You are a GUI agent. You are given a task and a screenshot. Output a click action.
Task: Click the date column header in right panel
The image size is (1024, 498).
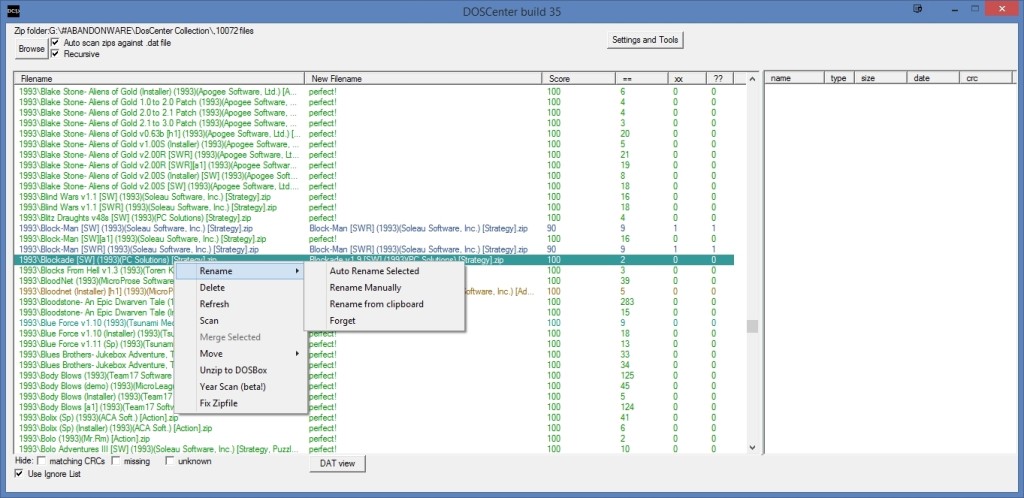tap(933, 78)
